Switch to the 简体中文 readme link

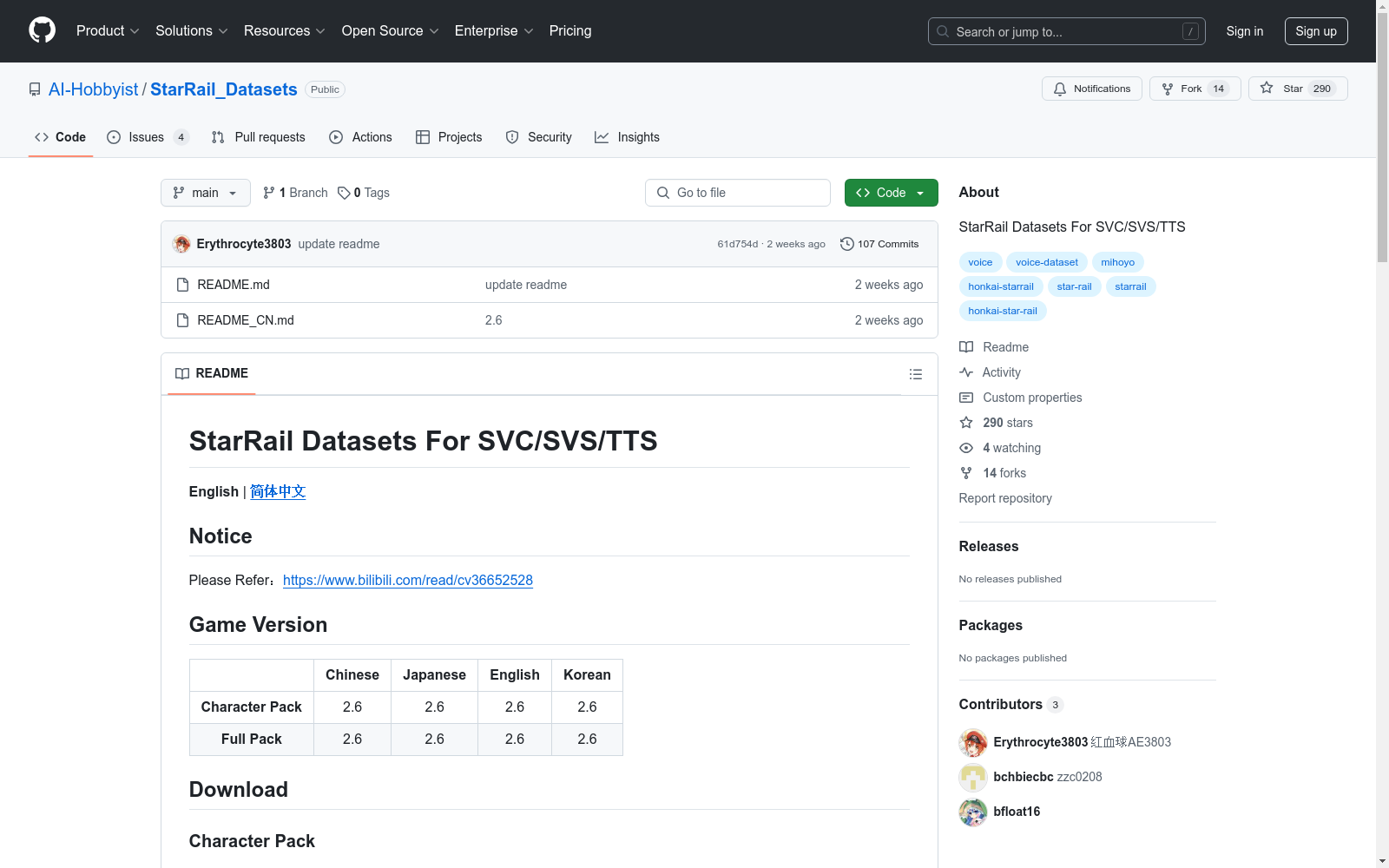pos(278,491)
